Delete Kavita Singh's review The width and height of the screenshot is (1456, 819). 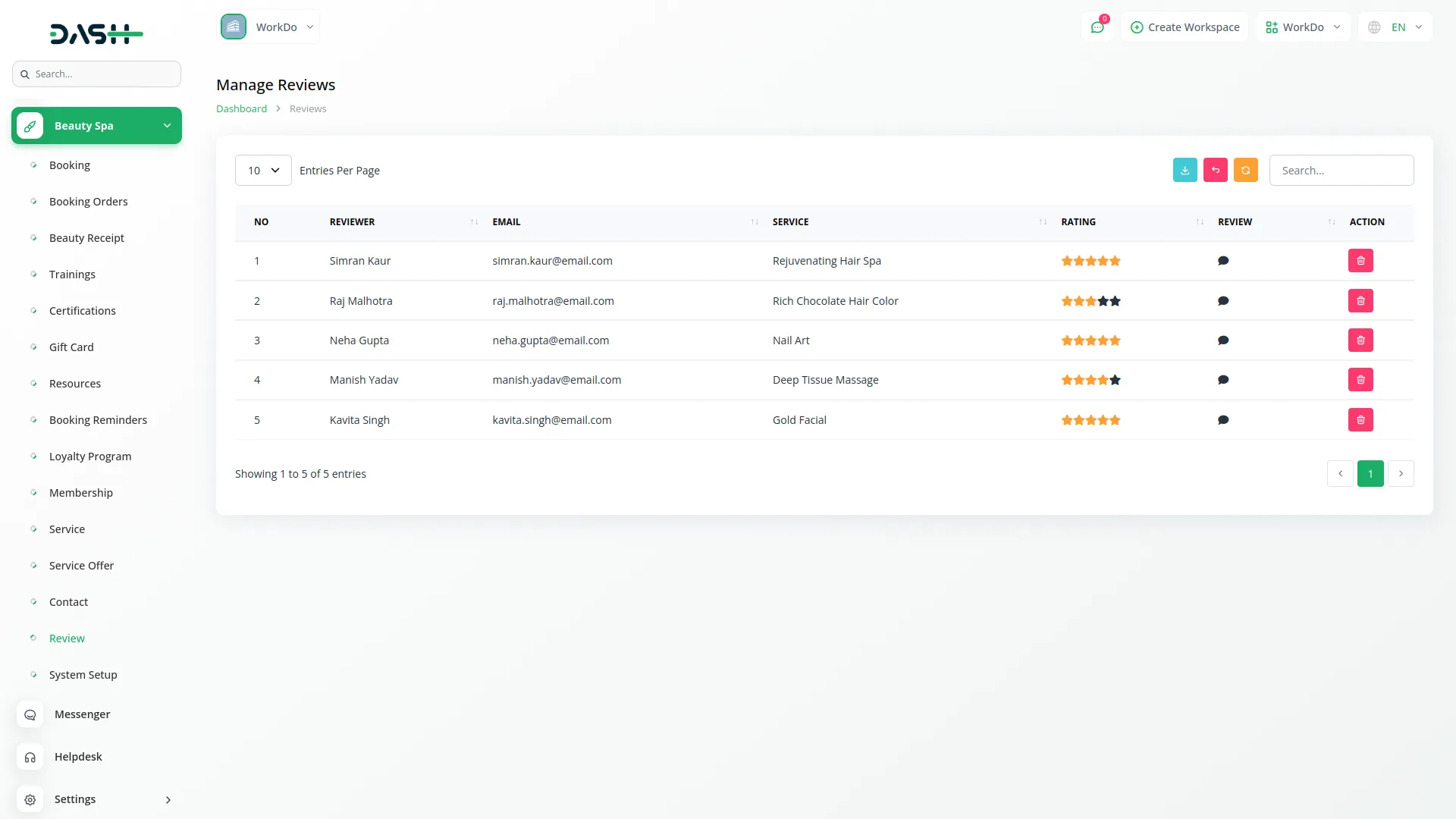point(1360,420)
